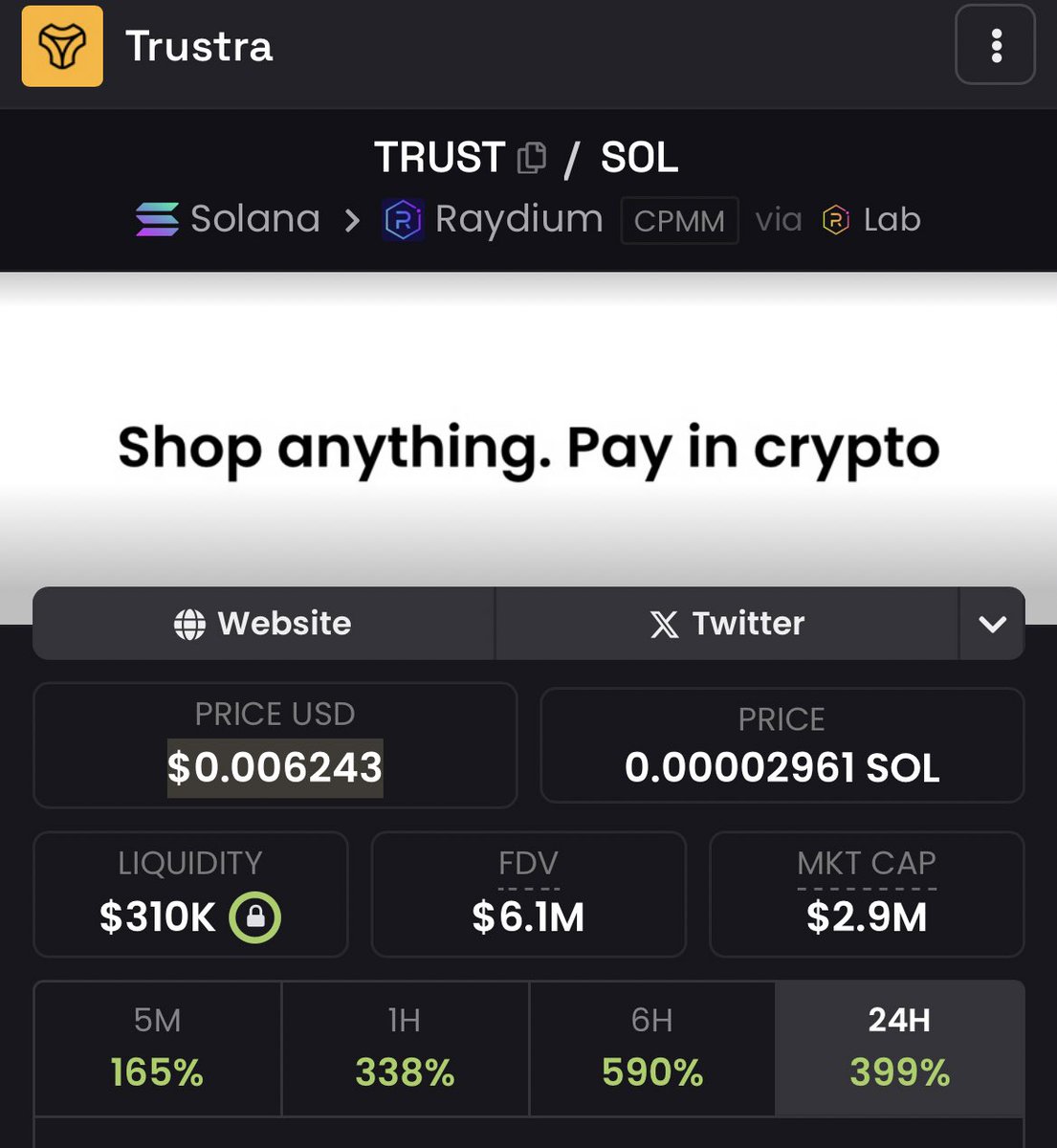The height and width of the screenshot is (1148, 1057).
Task: Click the FDV label with tooltip
Action: coord(528,864)
